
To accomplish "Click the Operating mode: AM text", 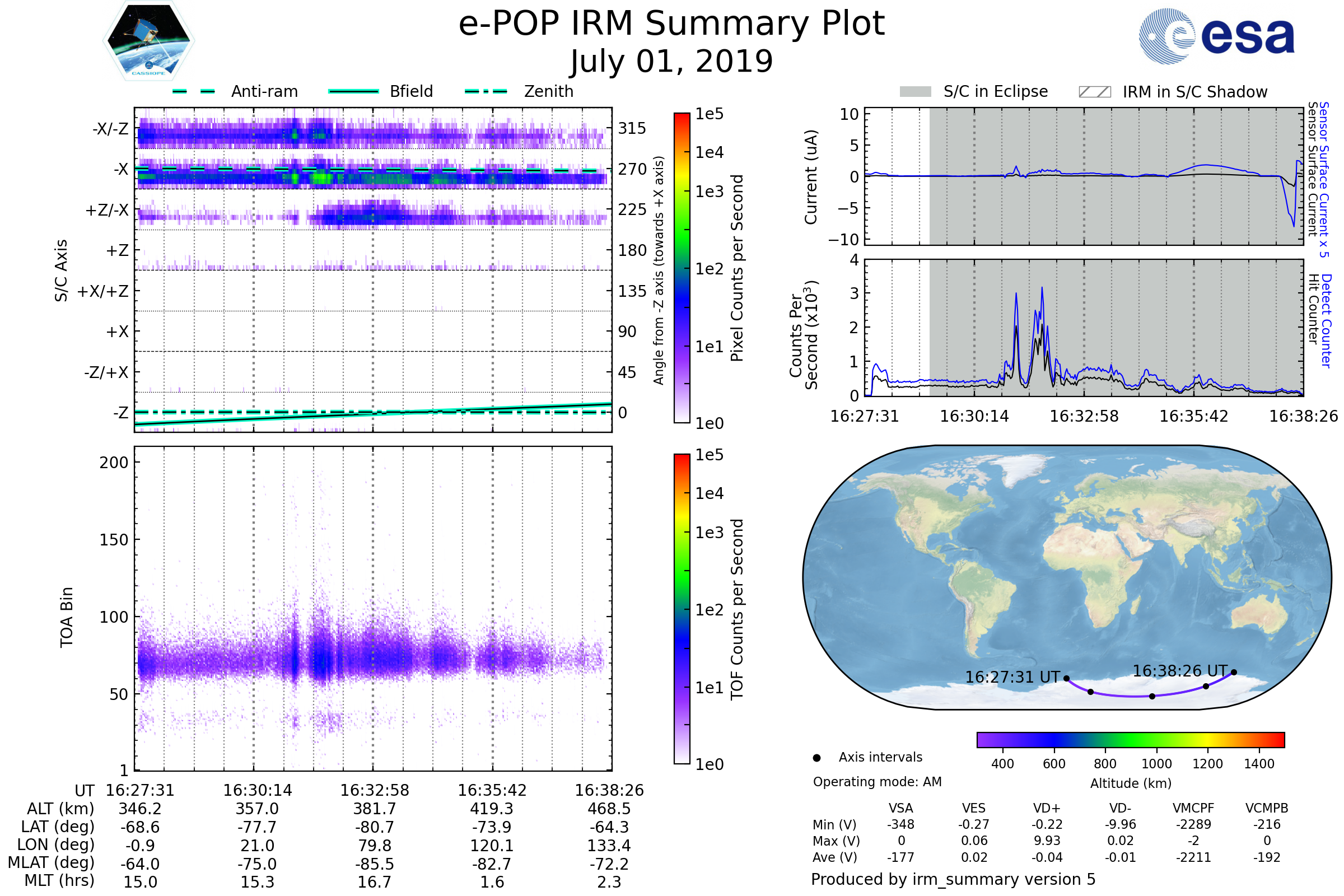I will click(877, 782).
